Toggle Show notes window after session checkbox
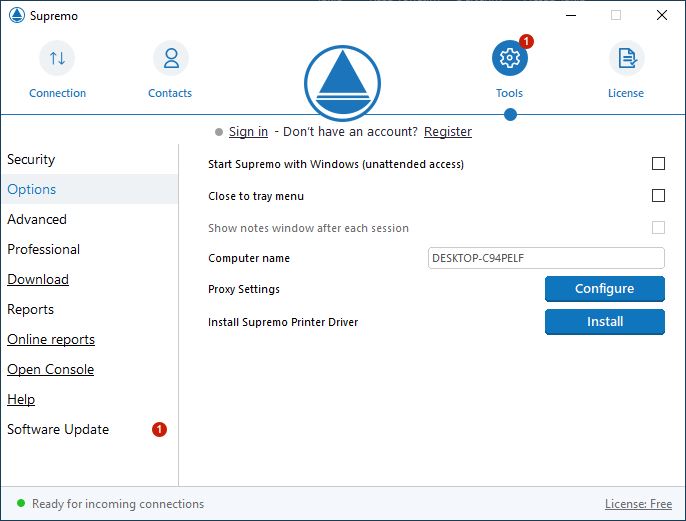 pos(658,227)
